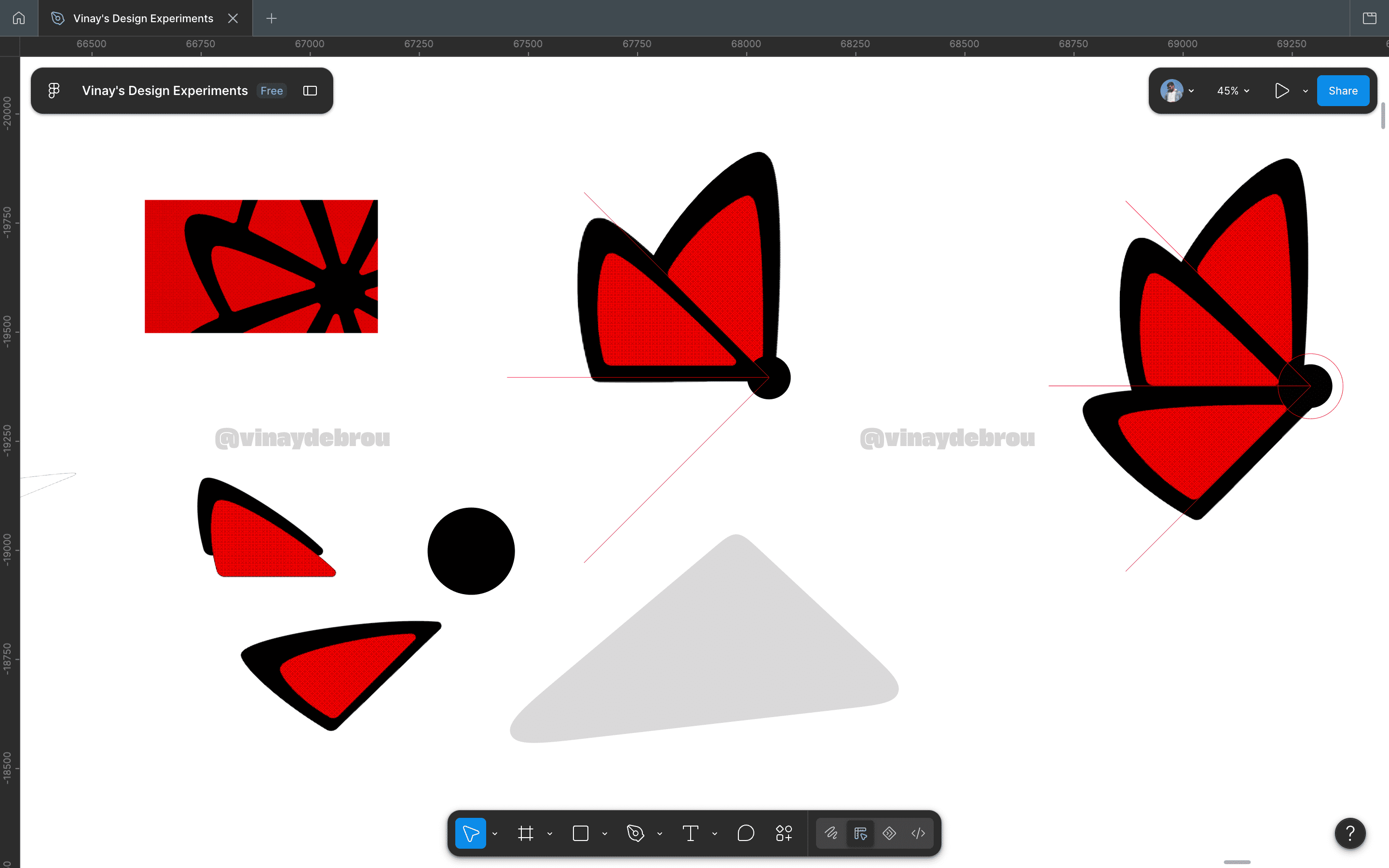The height and width of the screenshot is (868, 1389).
Task: Click the window panel icon at top right
Action: [1370, 18]
